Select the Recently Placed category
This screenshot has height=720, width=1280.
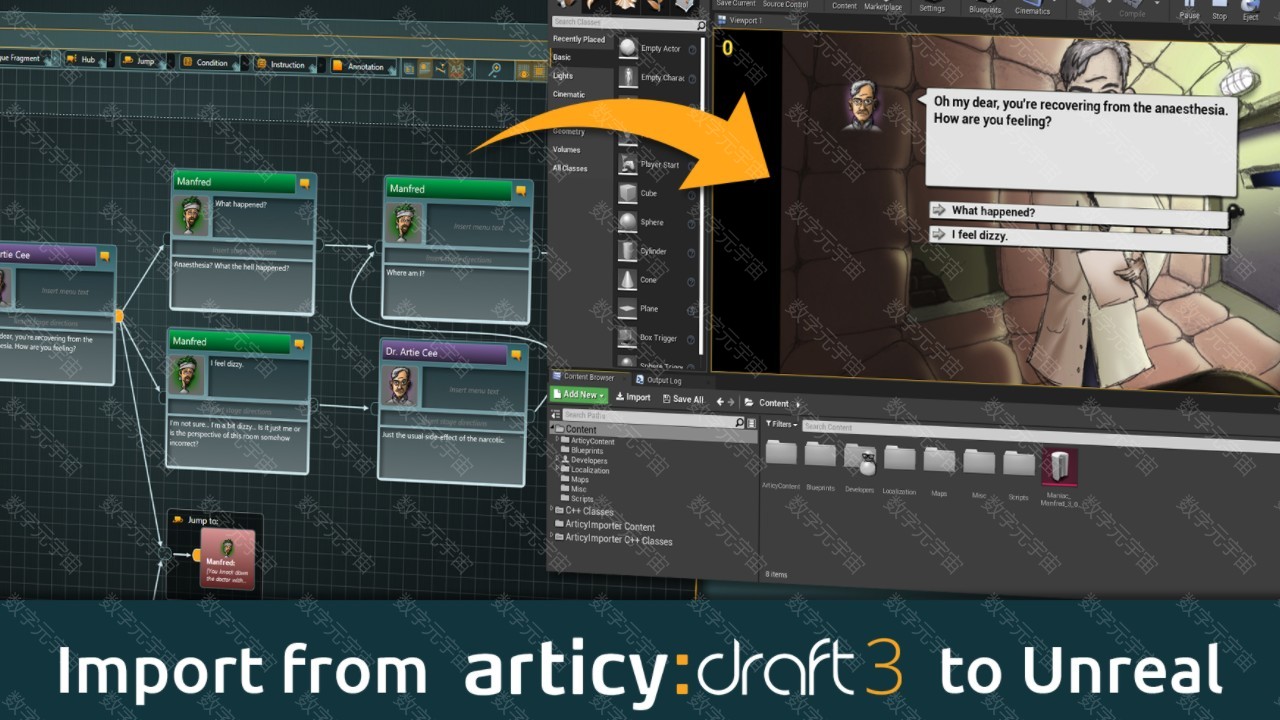(x=580, y=39)
